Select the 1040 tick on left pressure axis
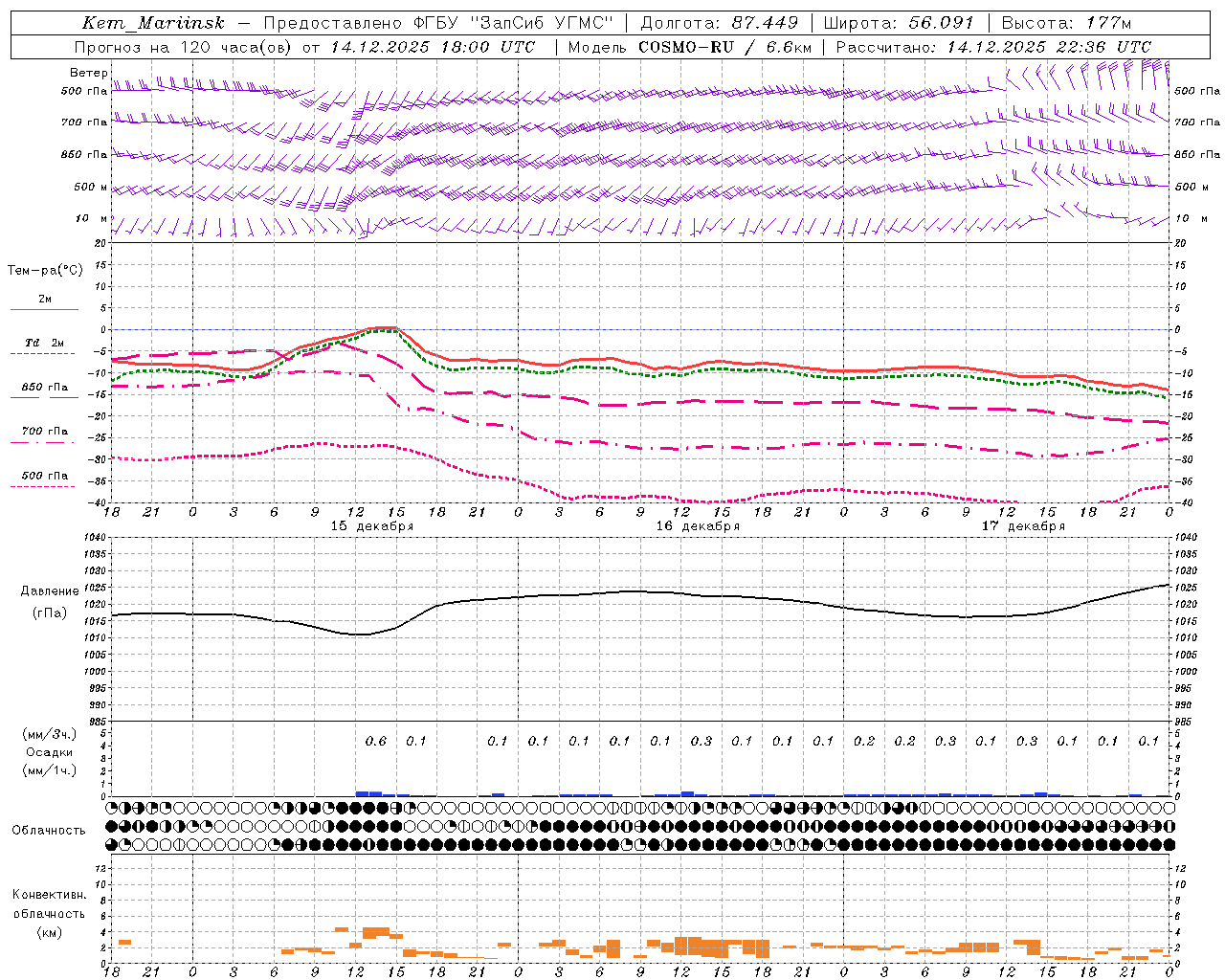 [x=96, y=538]
